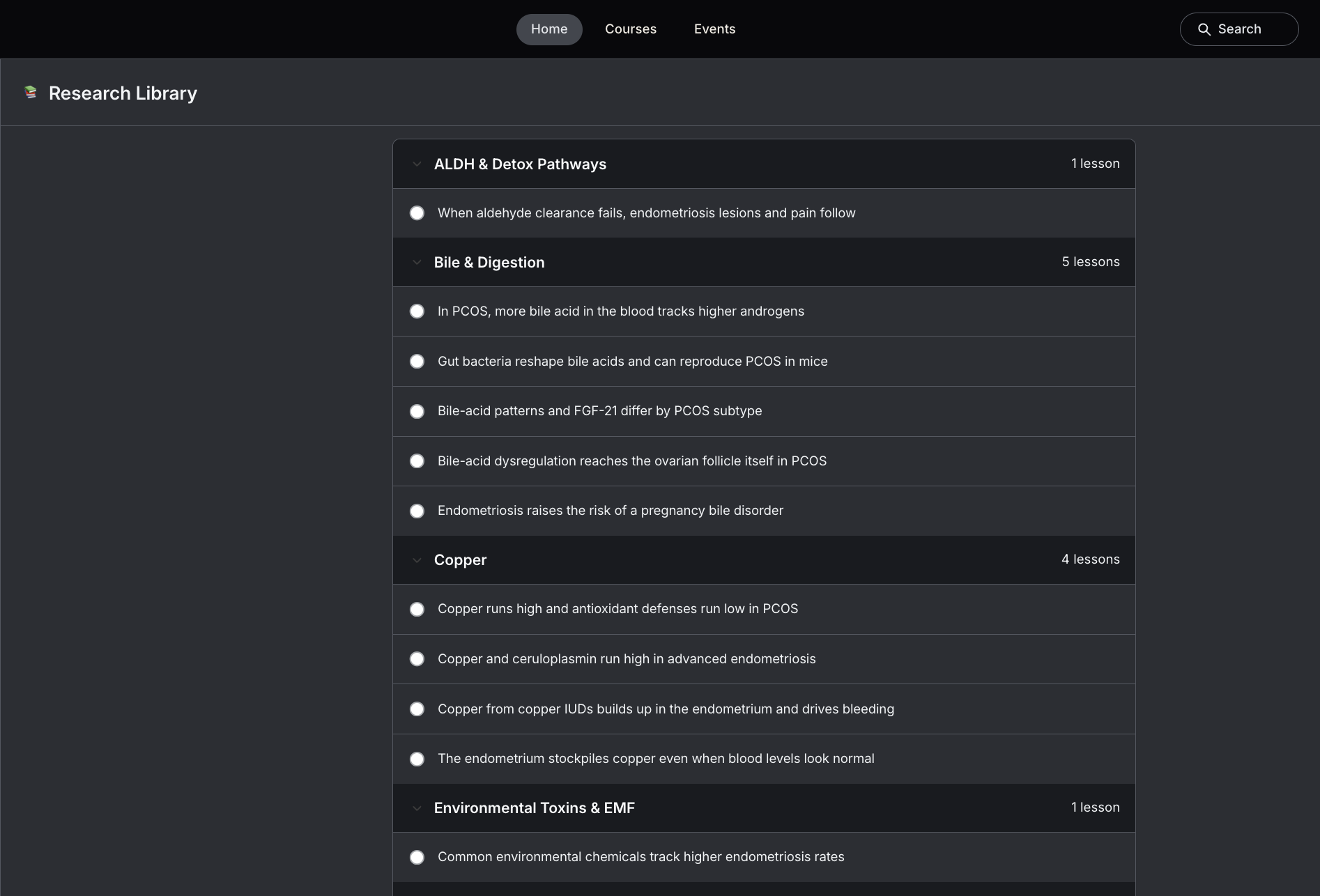Viewport: 1320px width, 896px height.
Task: Mark FGF-21 PCOS subtype lesson circle
Action: [417, 411]
